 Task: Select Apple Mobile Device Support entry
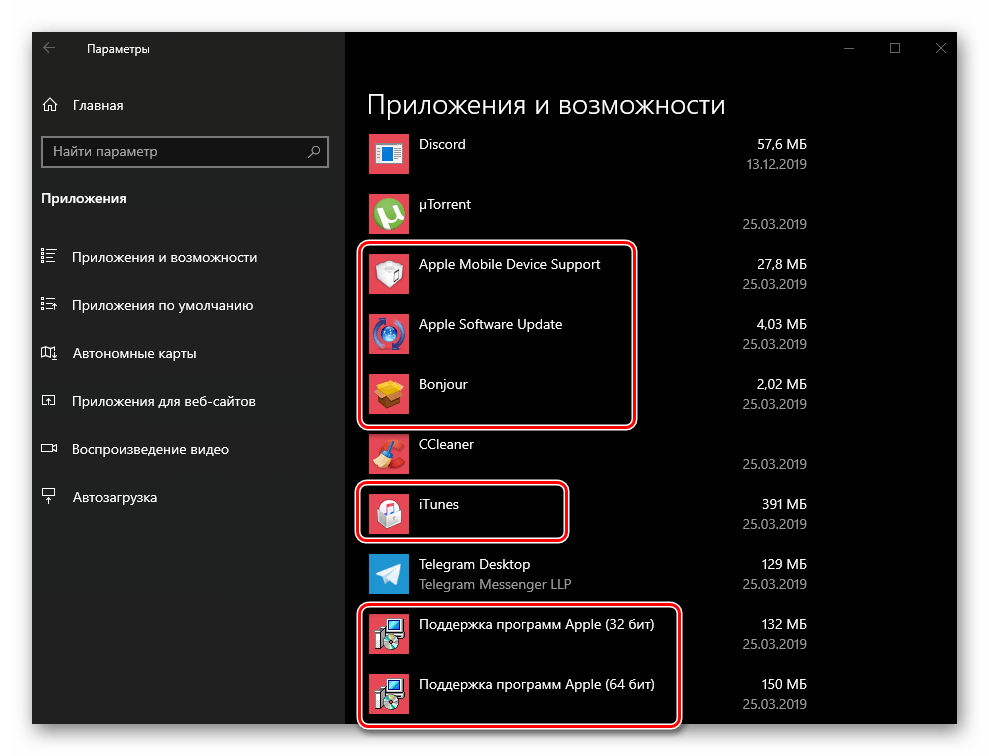(x=510, y=264)
